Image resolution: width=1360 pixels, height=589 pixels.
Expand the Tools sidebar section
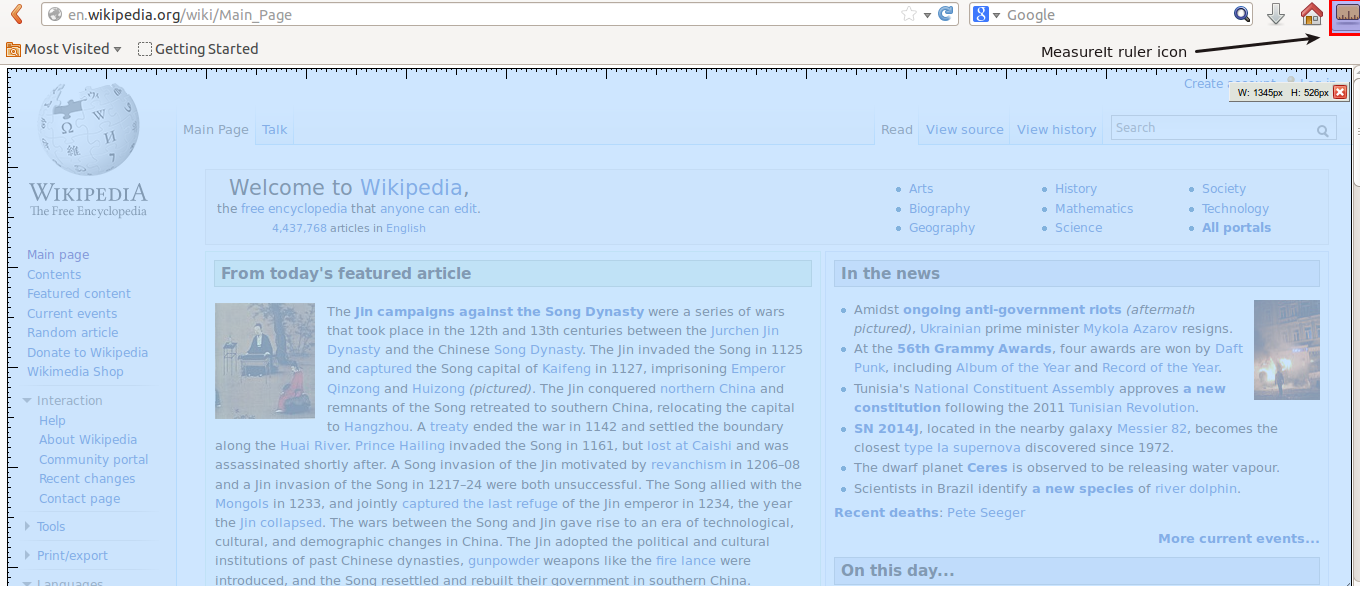pos(27,527)
